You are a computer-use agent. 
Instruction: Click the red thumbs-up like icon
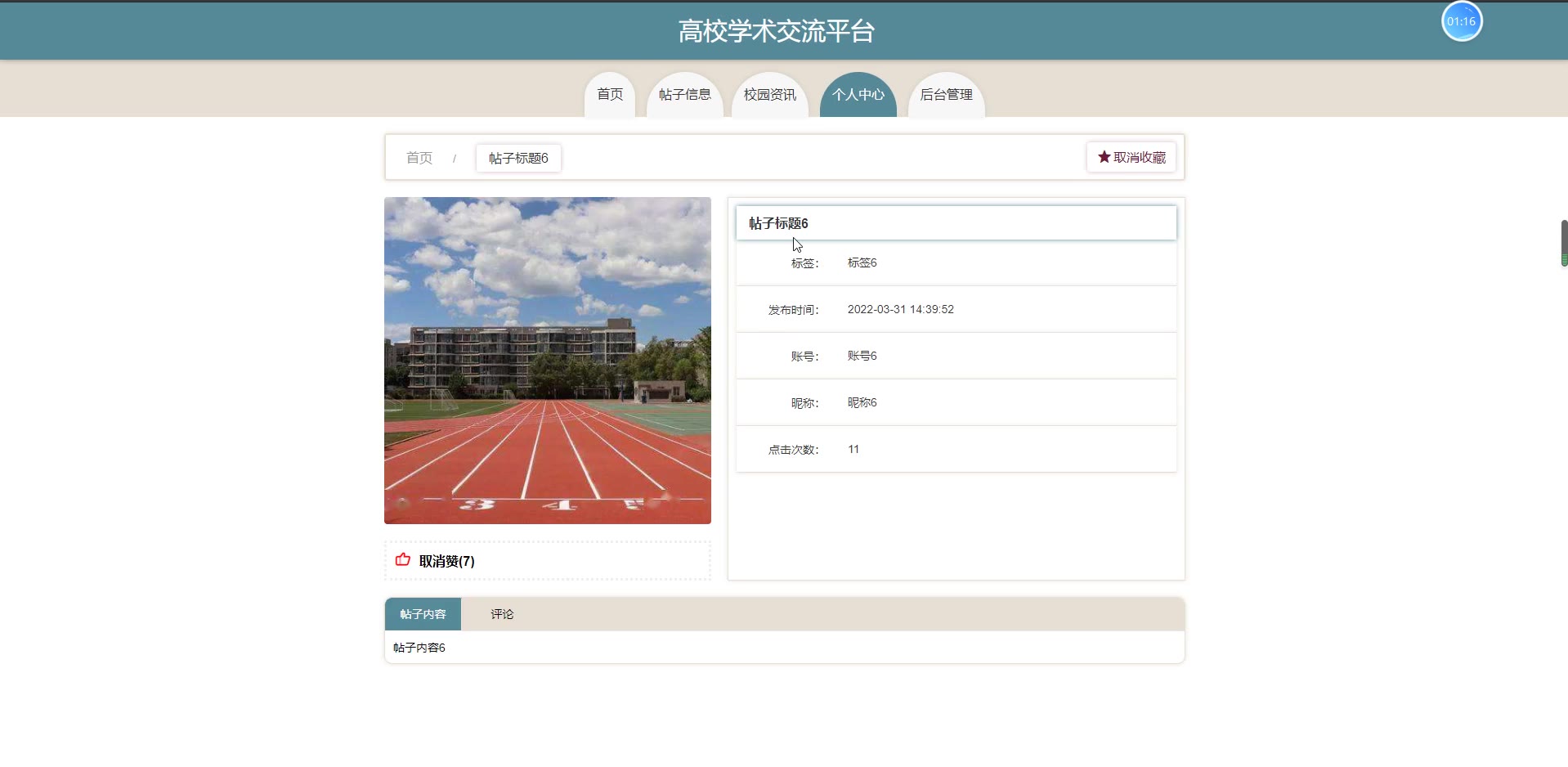(x=402, y=560)
